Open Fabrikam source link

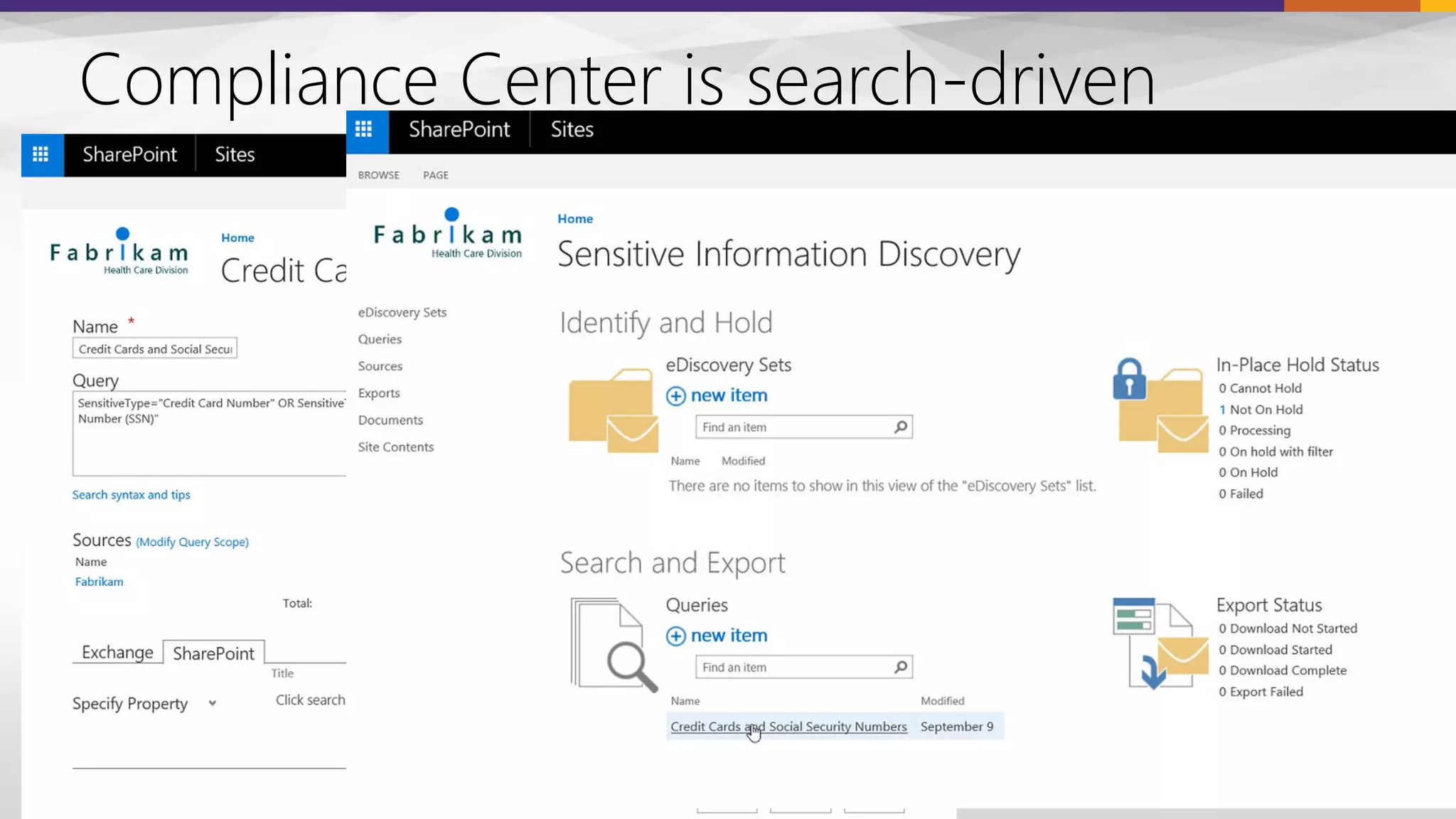[99, 582]
